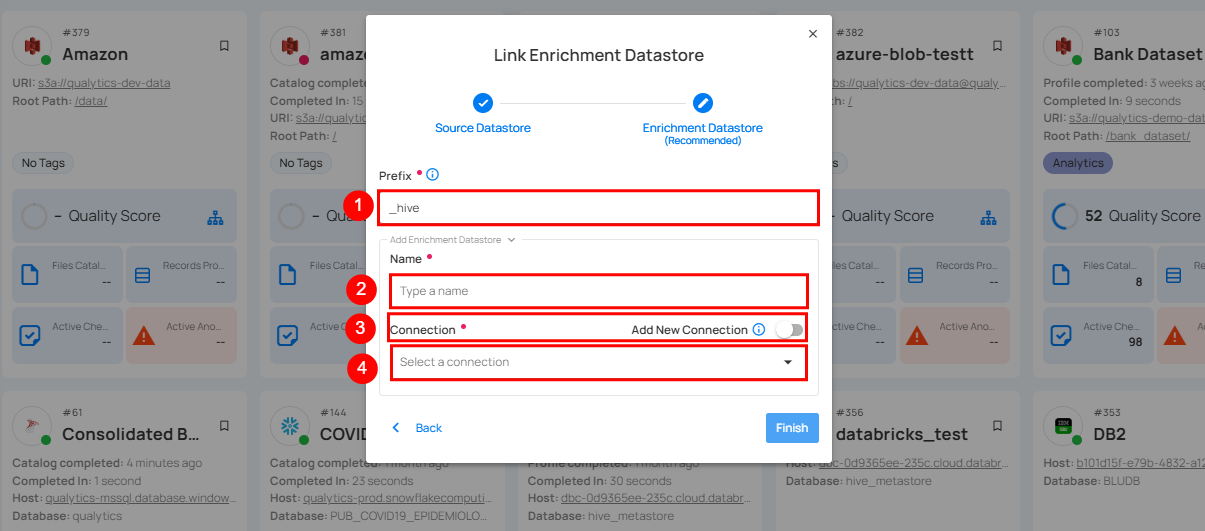
Task: Click the Finish button
Action: pyautogui.click(x=792, y=428)
